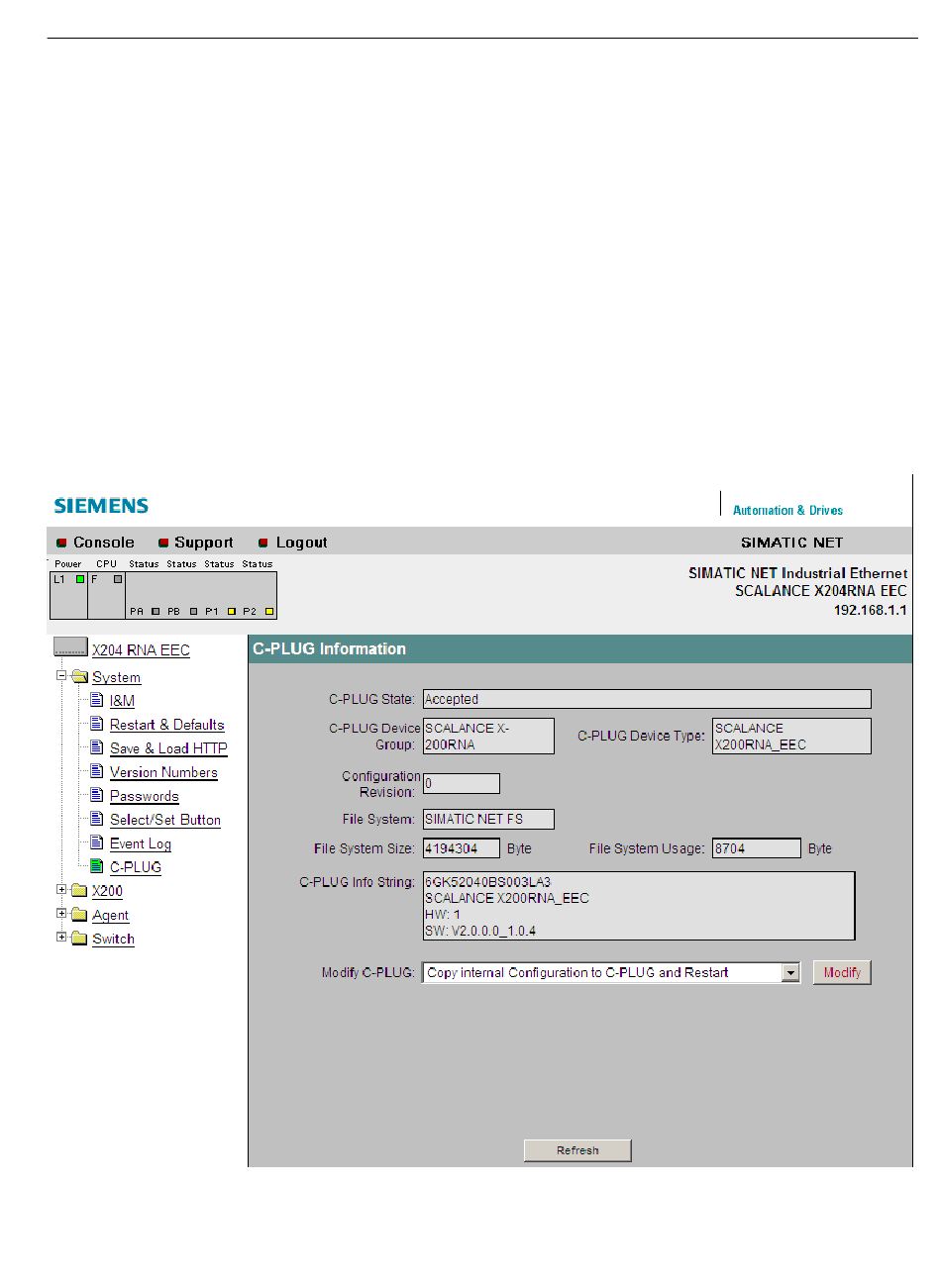The height and width of the screenshot is (1288, 941).
Task: Click the Save & Load HTTP page icon
Action: pyautogui.click(x=97, y=747)
